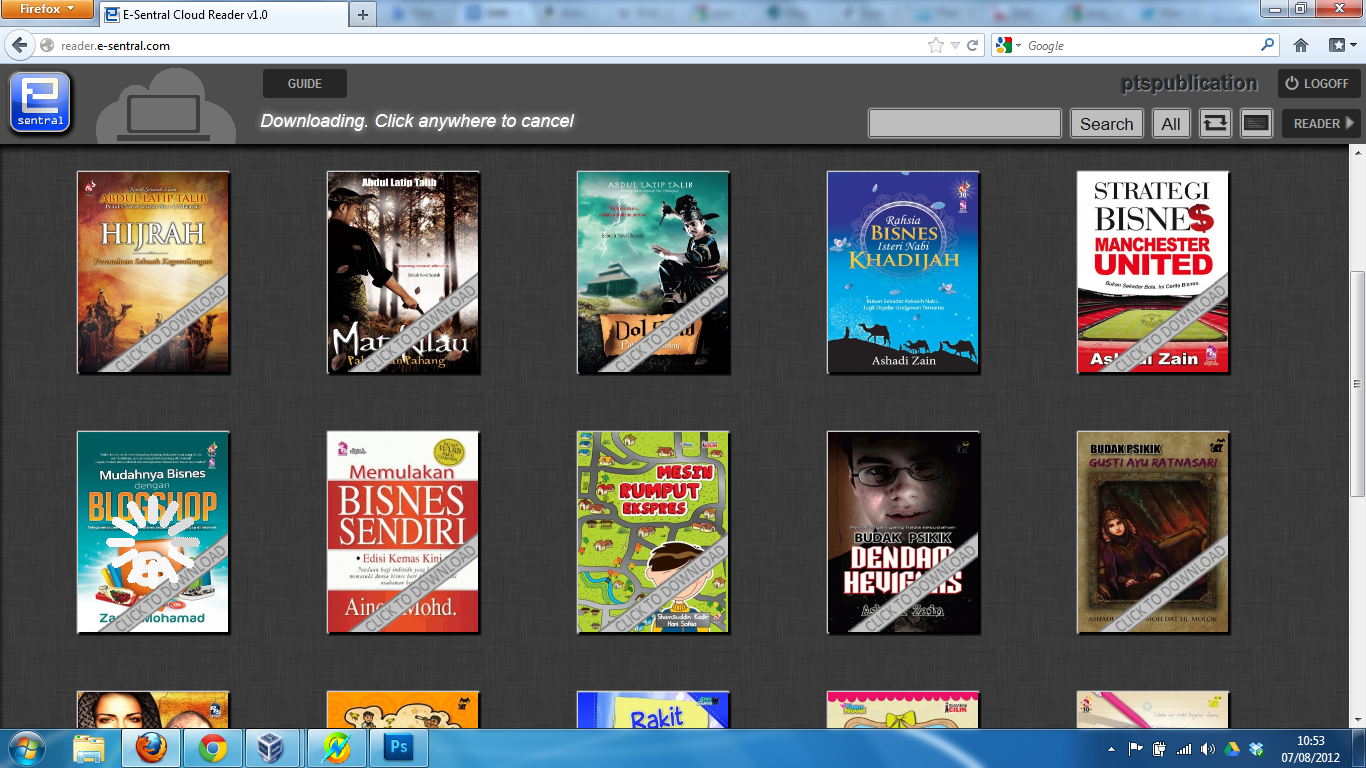Screen dimensions: 1366x768
Task: Open the Rakit book cover
Action: (654, 710)
